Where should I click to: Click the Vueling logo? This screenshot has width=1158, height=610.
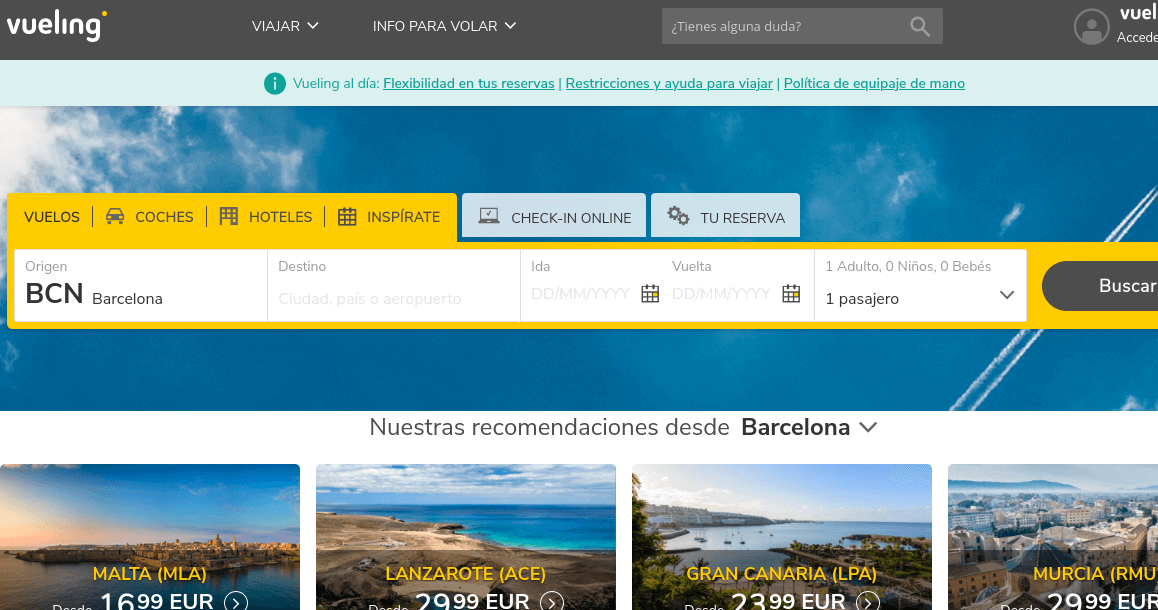point(56,24)
